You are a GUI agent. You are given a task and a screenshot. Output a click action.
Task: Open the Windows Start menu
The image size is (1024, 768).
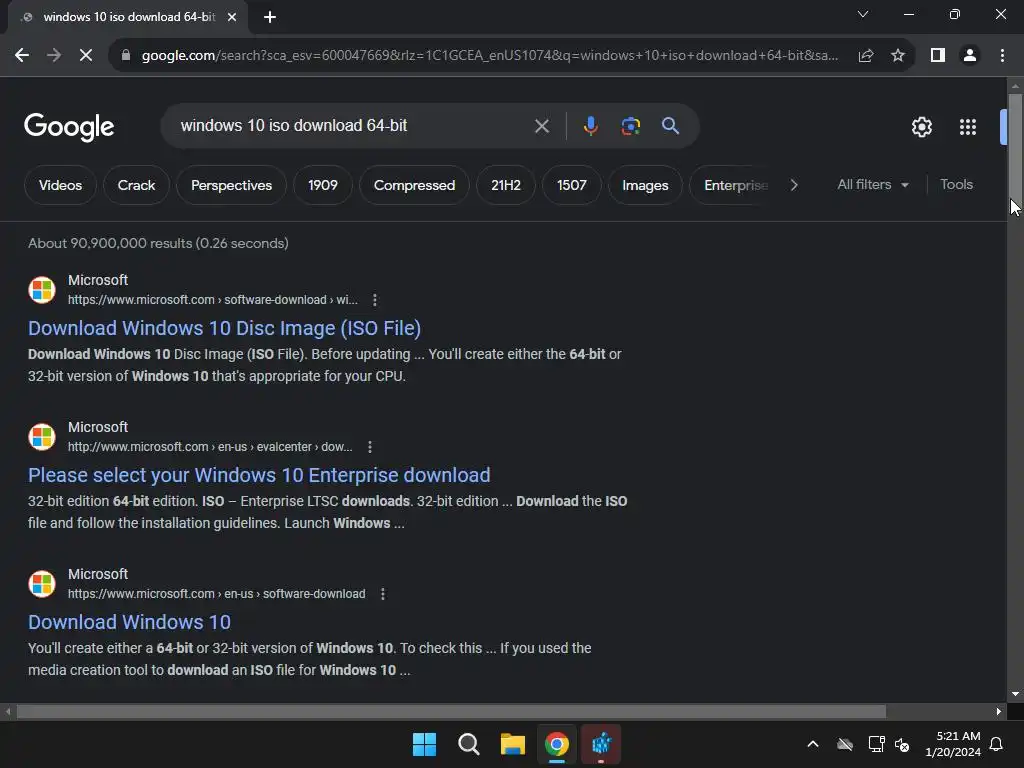[424, 744]
